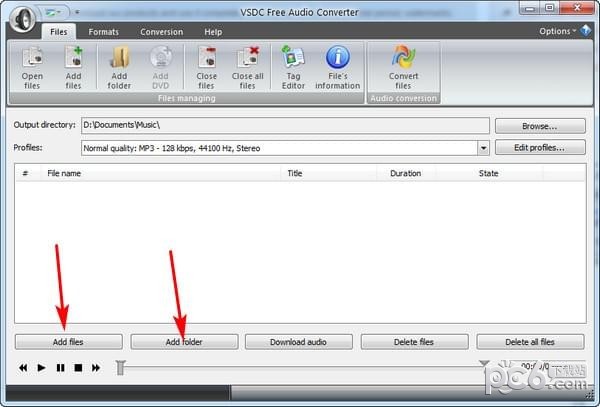Click the Open files ribbon icon

32,68
